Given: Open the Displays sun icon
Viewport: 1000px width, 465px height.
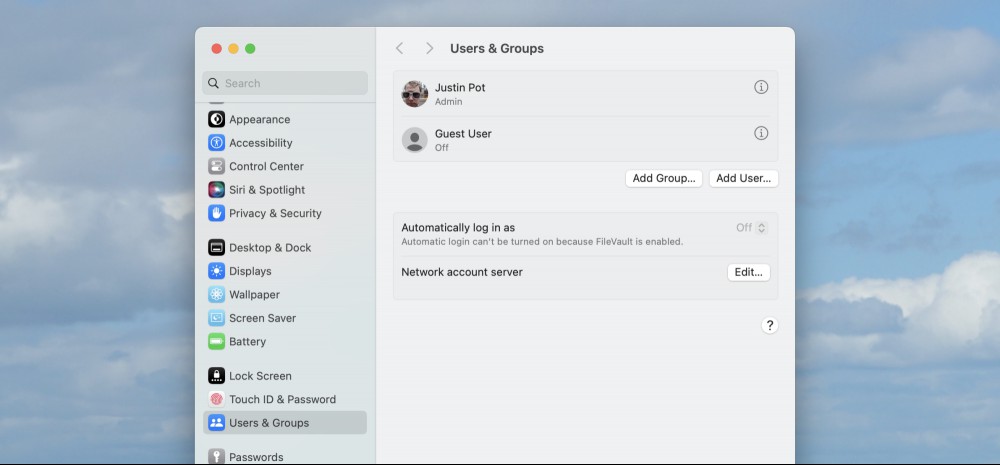Looking at the screenshot, I should pyautogui.click(x=216, y=271).
